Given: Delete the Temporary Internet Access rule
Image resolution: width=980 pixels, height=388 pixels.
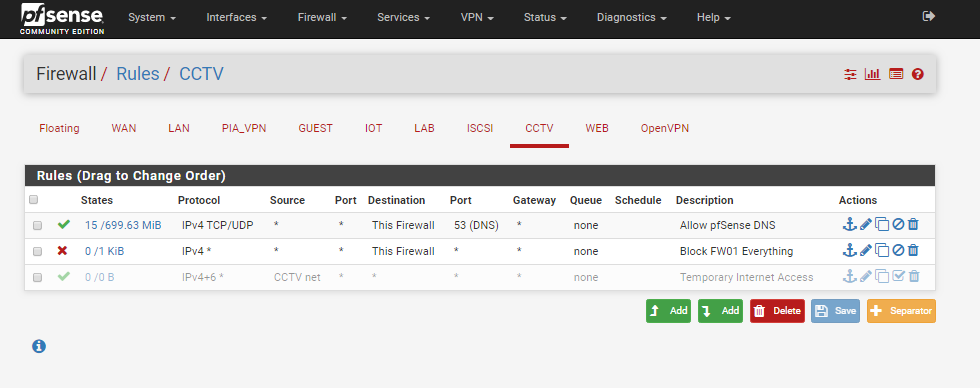Looking at the screenshot, I should click(x=914, y=276).
